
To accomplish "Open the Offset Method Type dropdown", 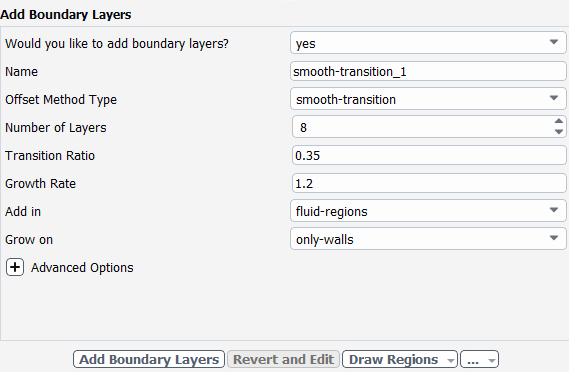I will [428, 99].
